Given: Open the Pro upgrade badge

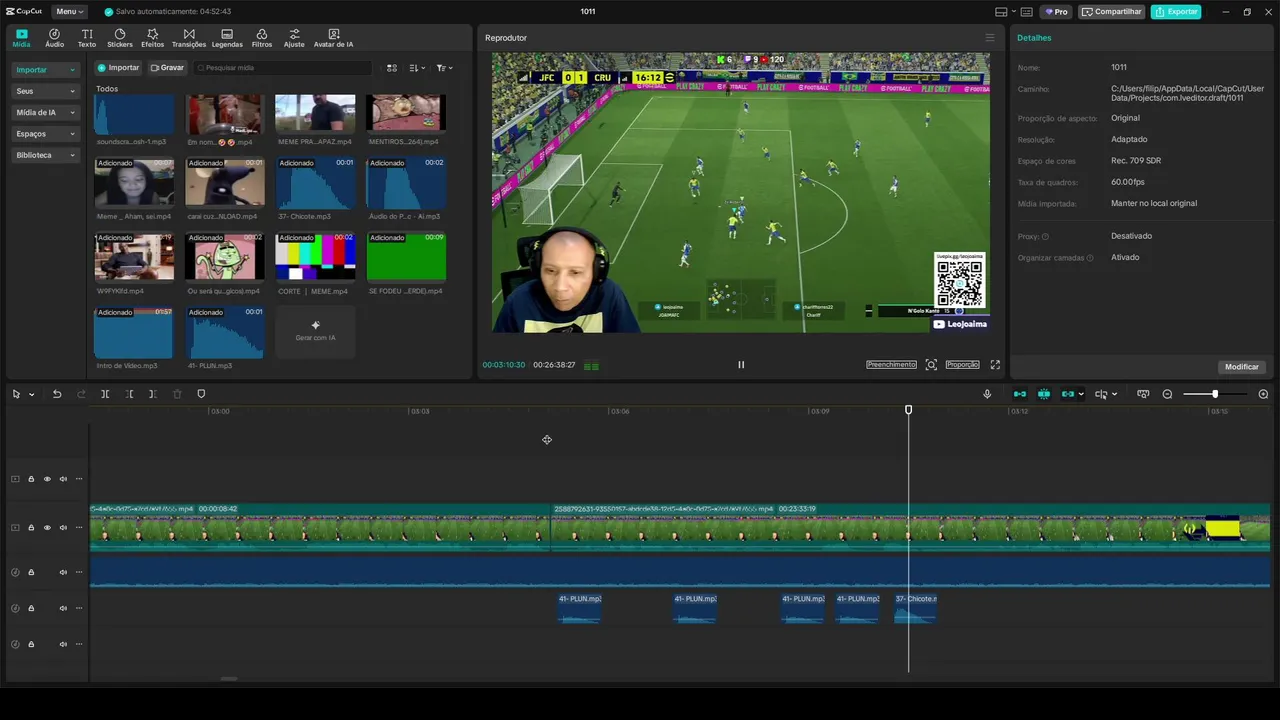Looking at the screenshot, I should [1056, 12].
